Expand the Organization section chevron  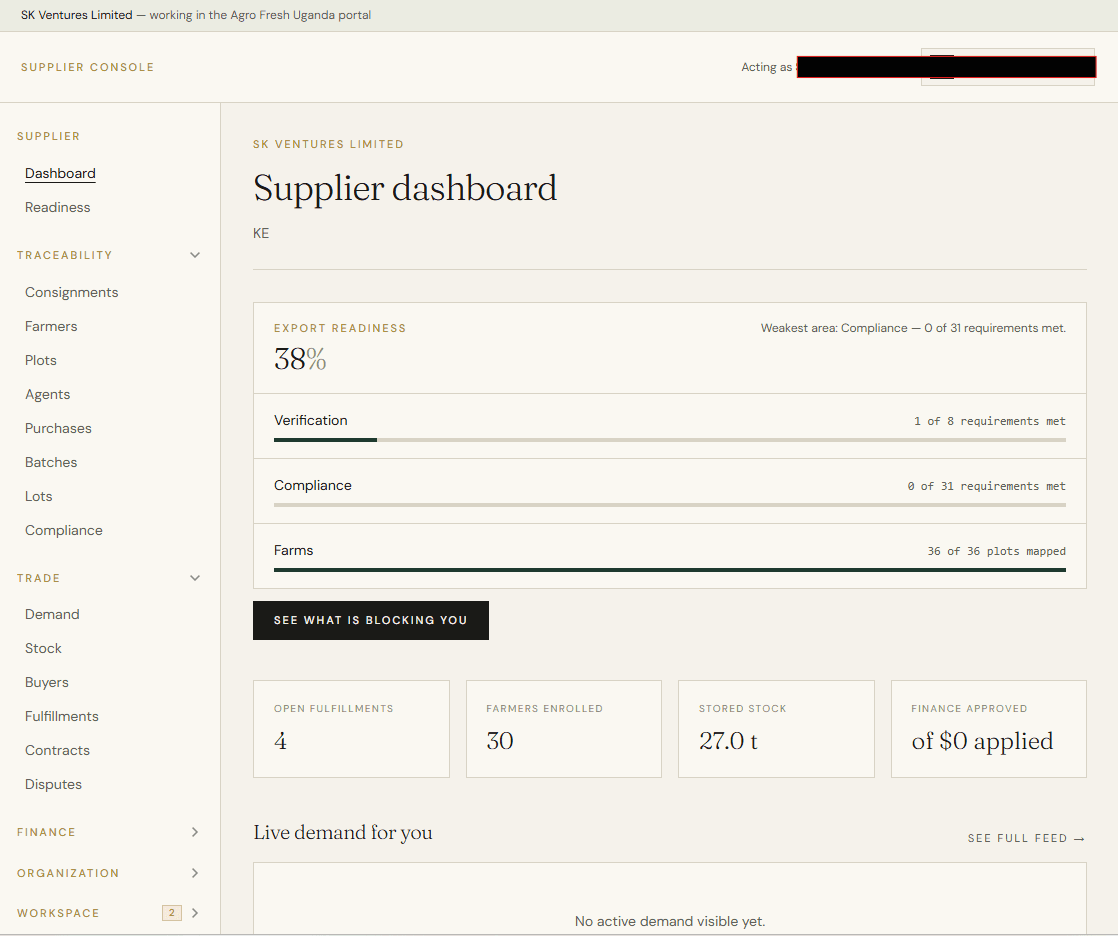195,873
